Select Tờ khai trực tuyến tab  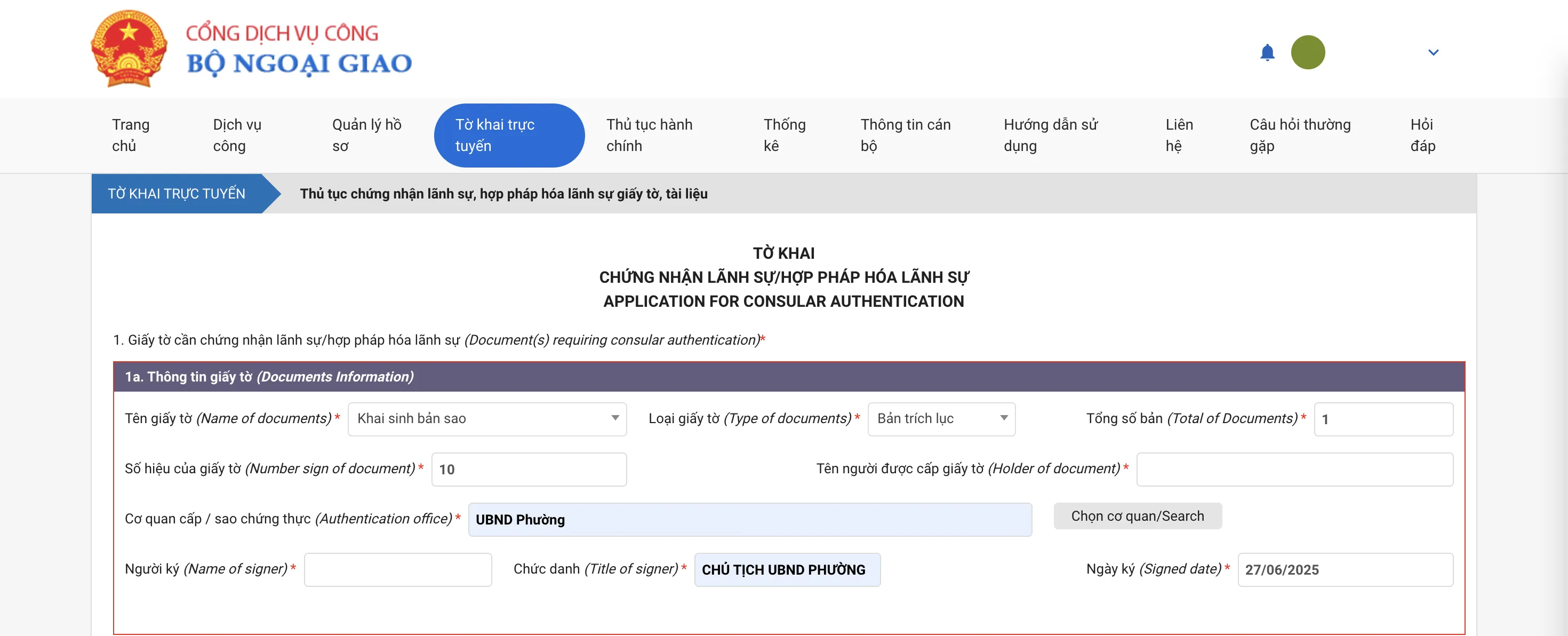point(508,135)
